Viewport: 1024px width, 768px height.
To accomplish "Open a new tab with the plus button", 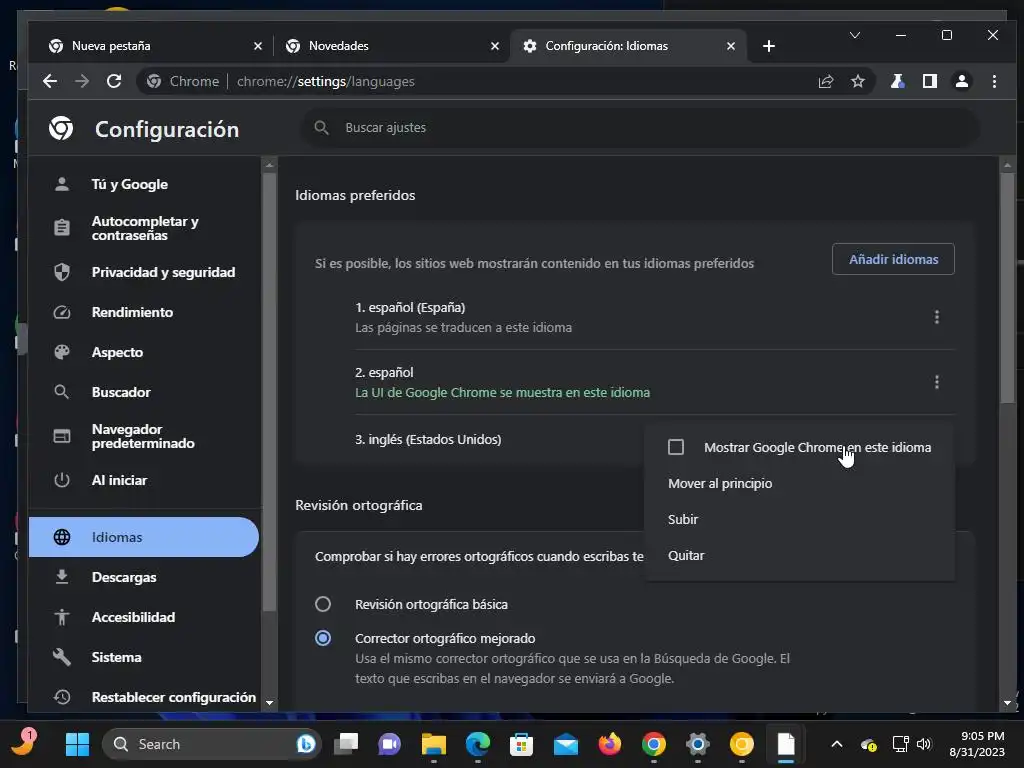I will click(769, 46).
